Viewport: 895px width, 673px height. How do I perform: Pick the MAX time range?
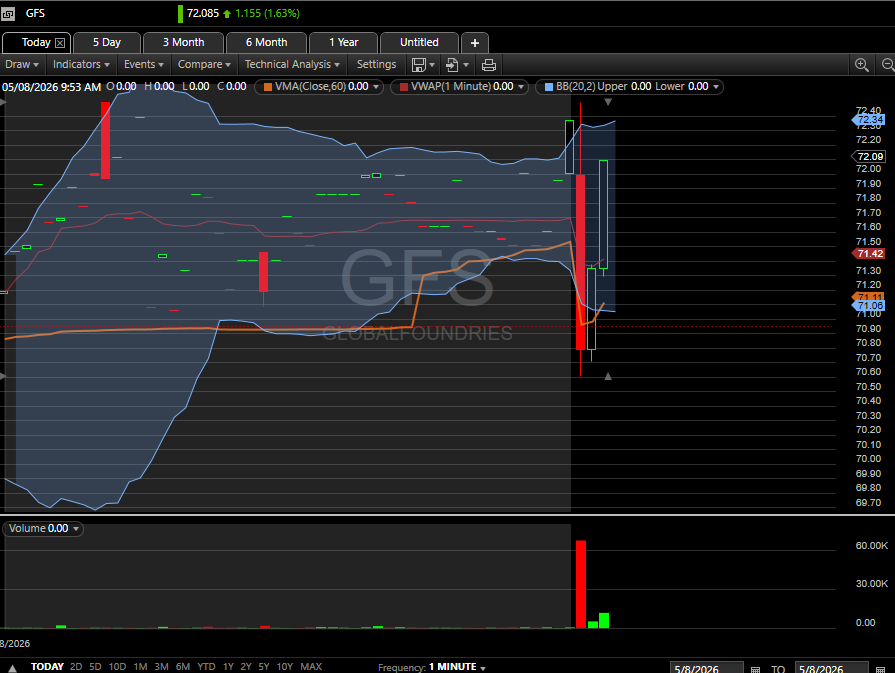click(x=311, y=666)
